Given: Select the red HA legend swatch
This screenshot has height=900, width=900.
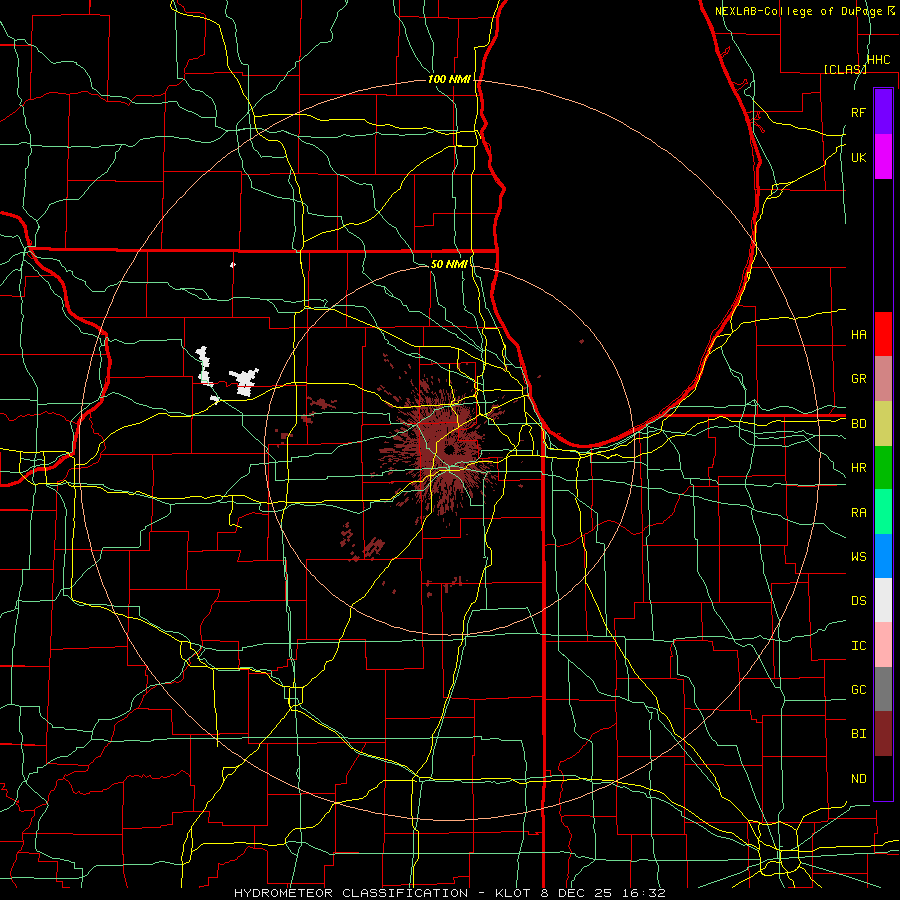Looking at the screenshot, I should pyautogui.click(x=883, y=334).
